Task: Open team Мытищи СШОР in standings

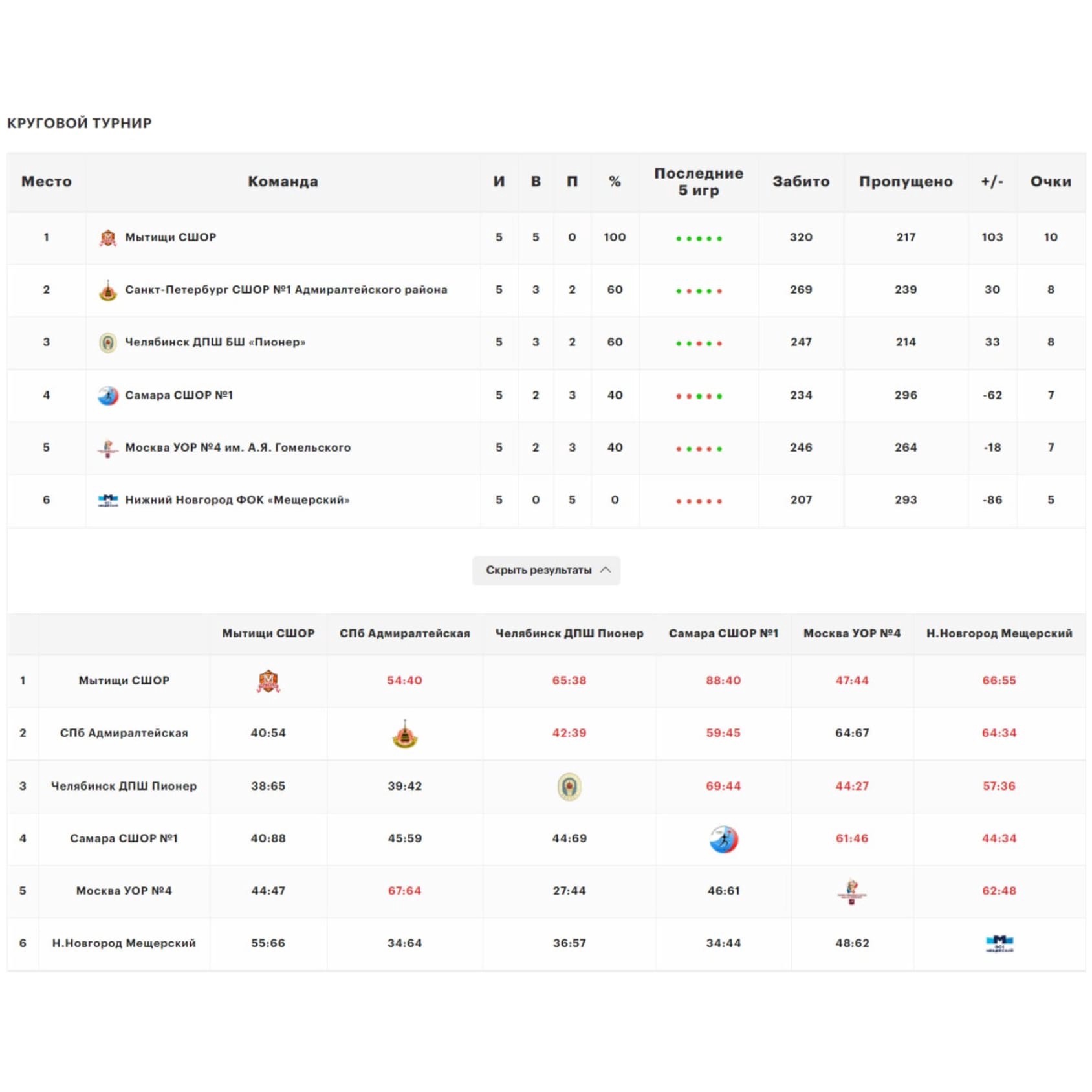Action: [x=171, y=237]
